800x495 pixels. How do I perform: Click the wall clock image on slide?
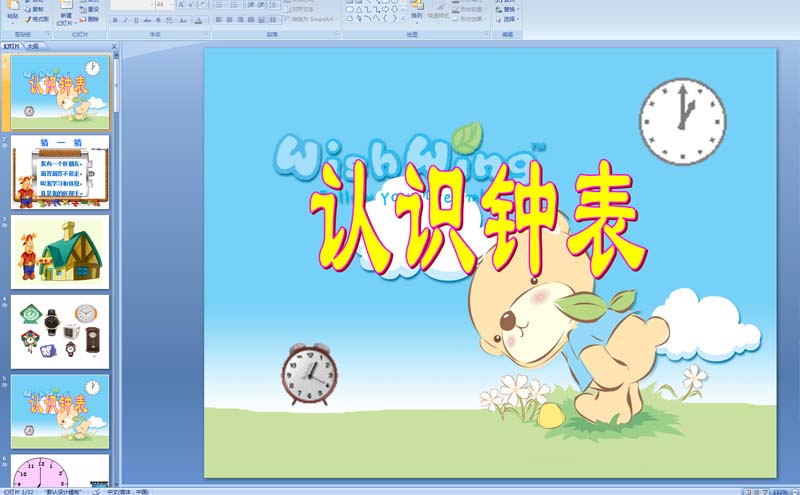click(683, 121)
